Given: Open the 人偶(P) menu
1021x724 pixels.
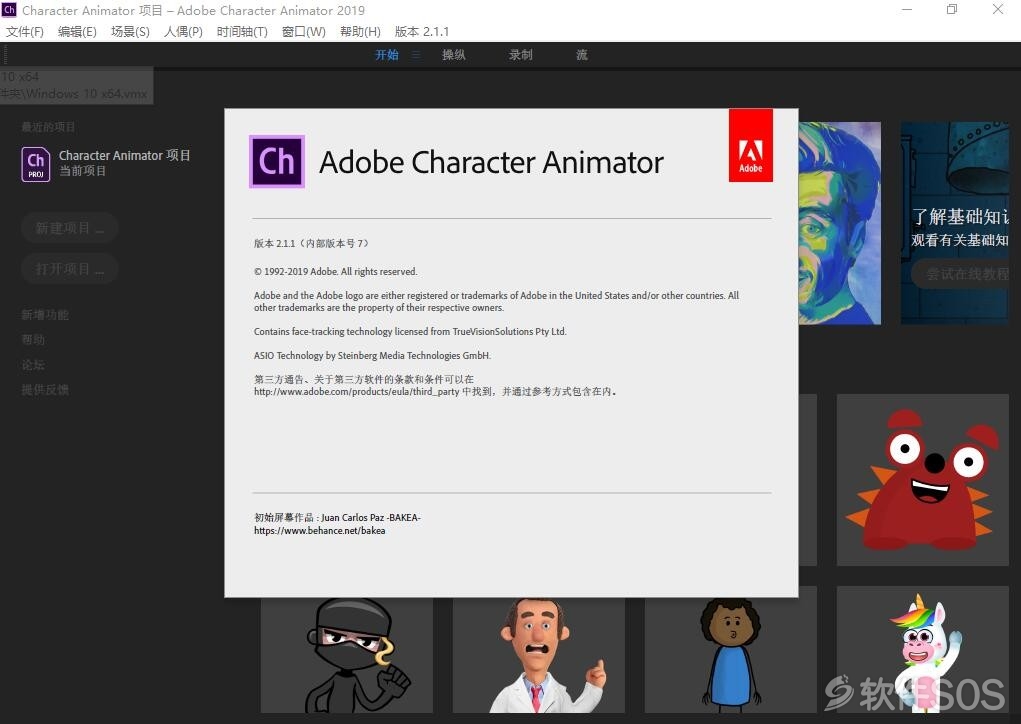Looking at the screenshot, I should coord(183,31).
